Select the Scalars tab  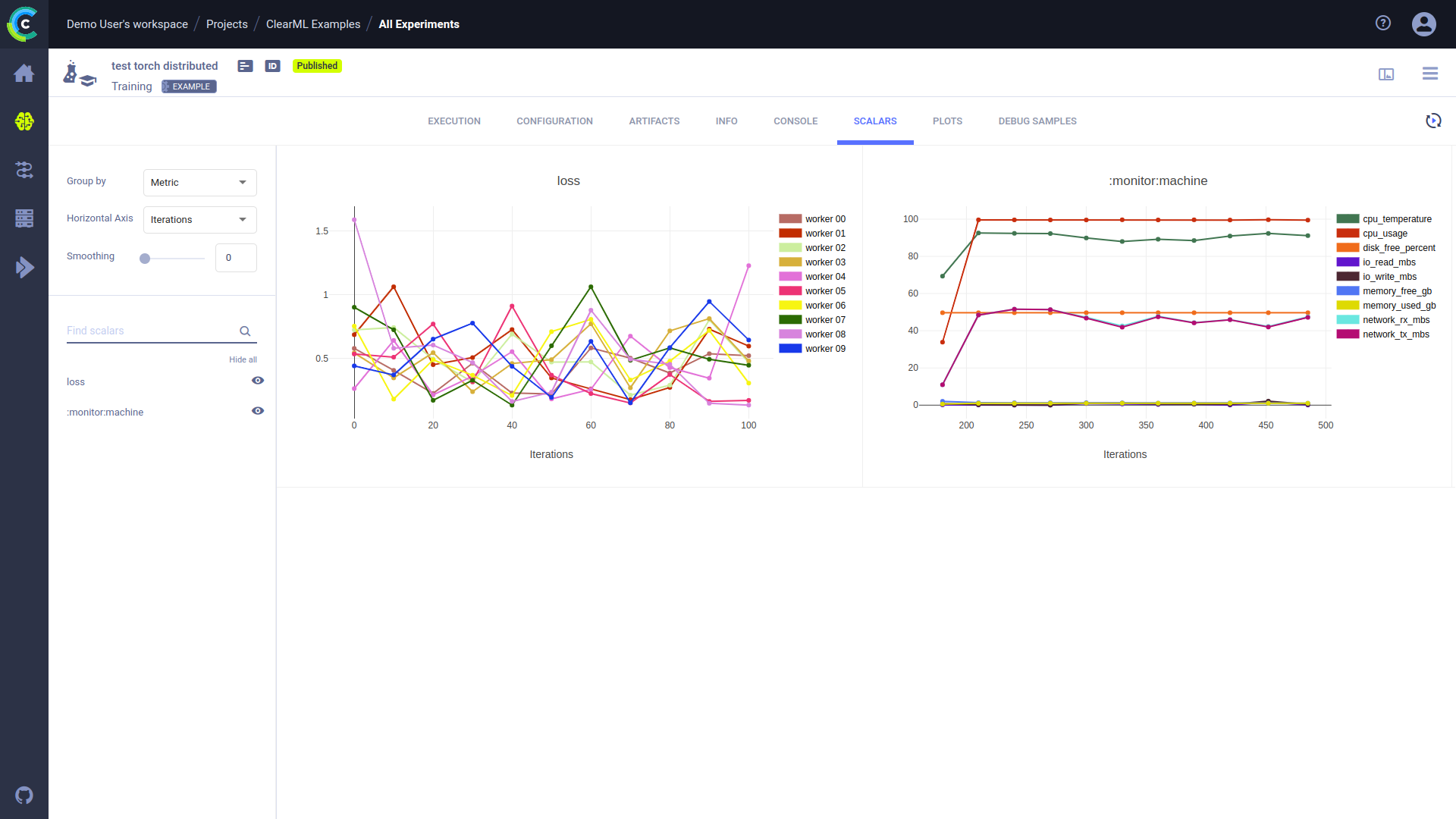875,121
